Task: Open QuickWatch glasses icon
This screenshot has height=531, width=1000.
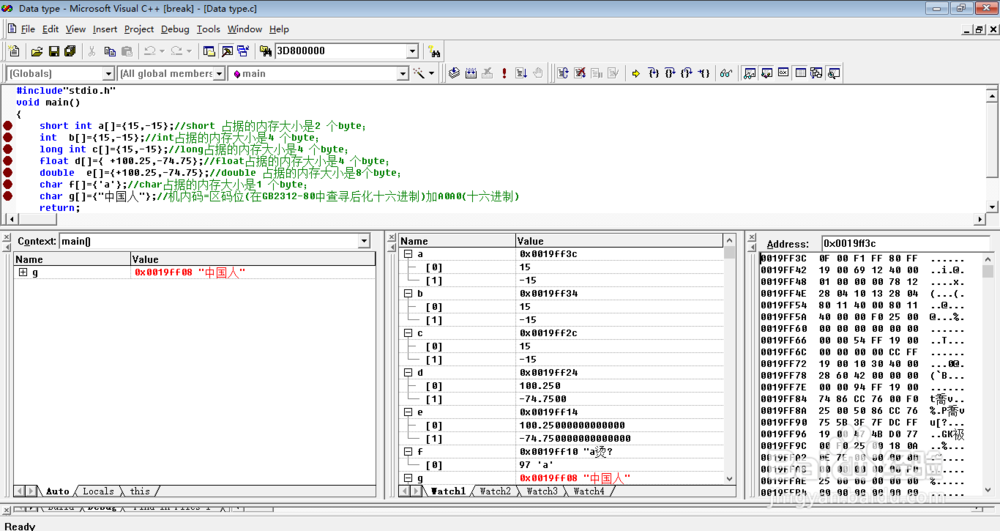Action: click(x=726, y=73)
